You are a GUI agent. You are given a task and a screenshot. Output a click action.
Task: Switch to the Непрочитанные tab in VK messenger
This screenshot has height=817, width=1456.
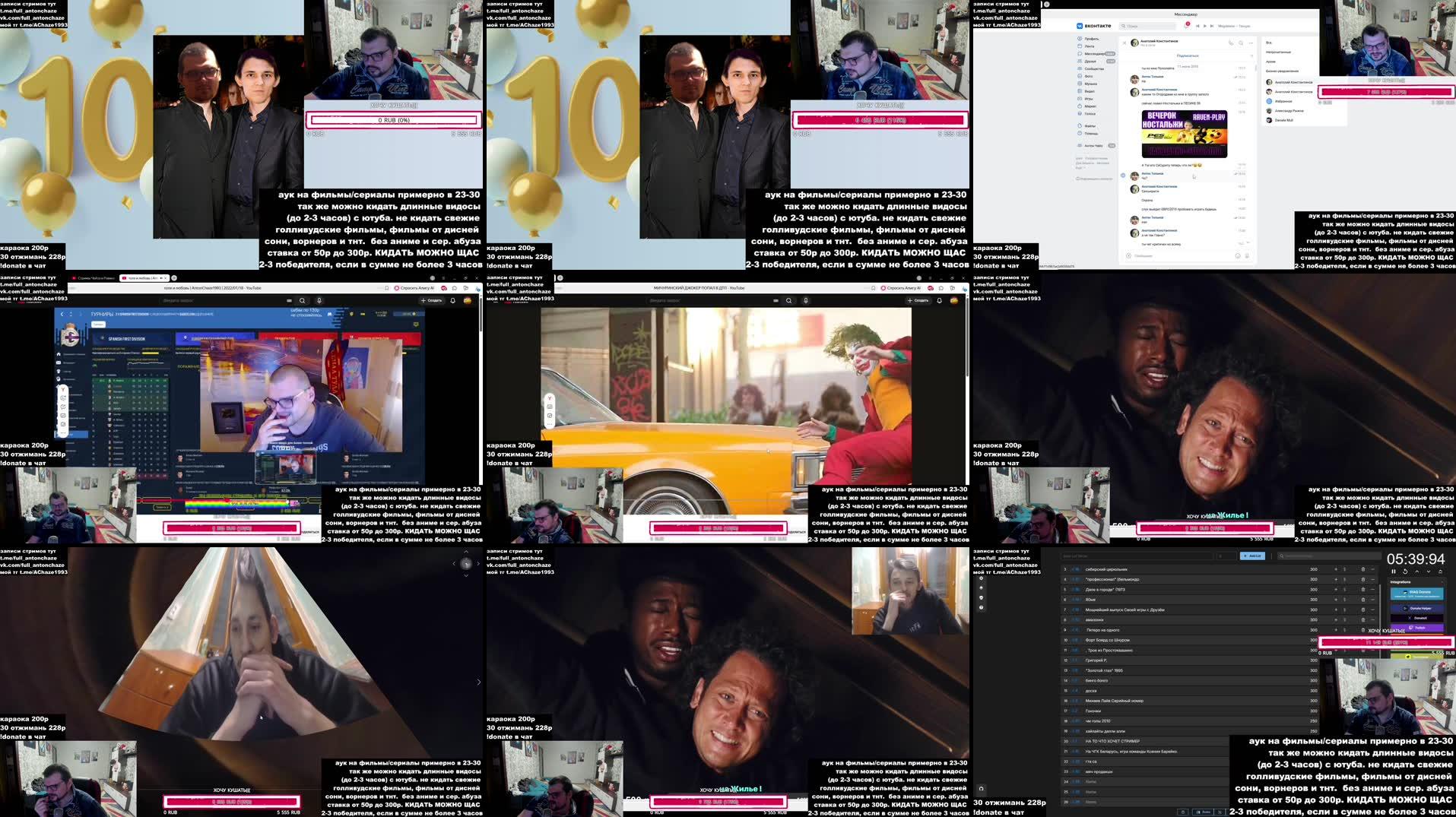click(x=1277, y=52)
